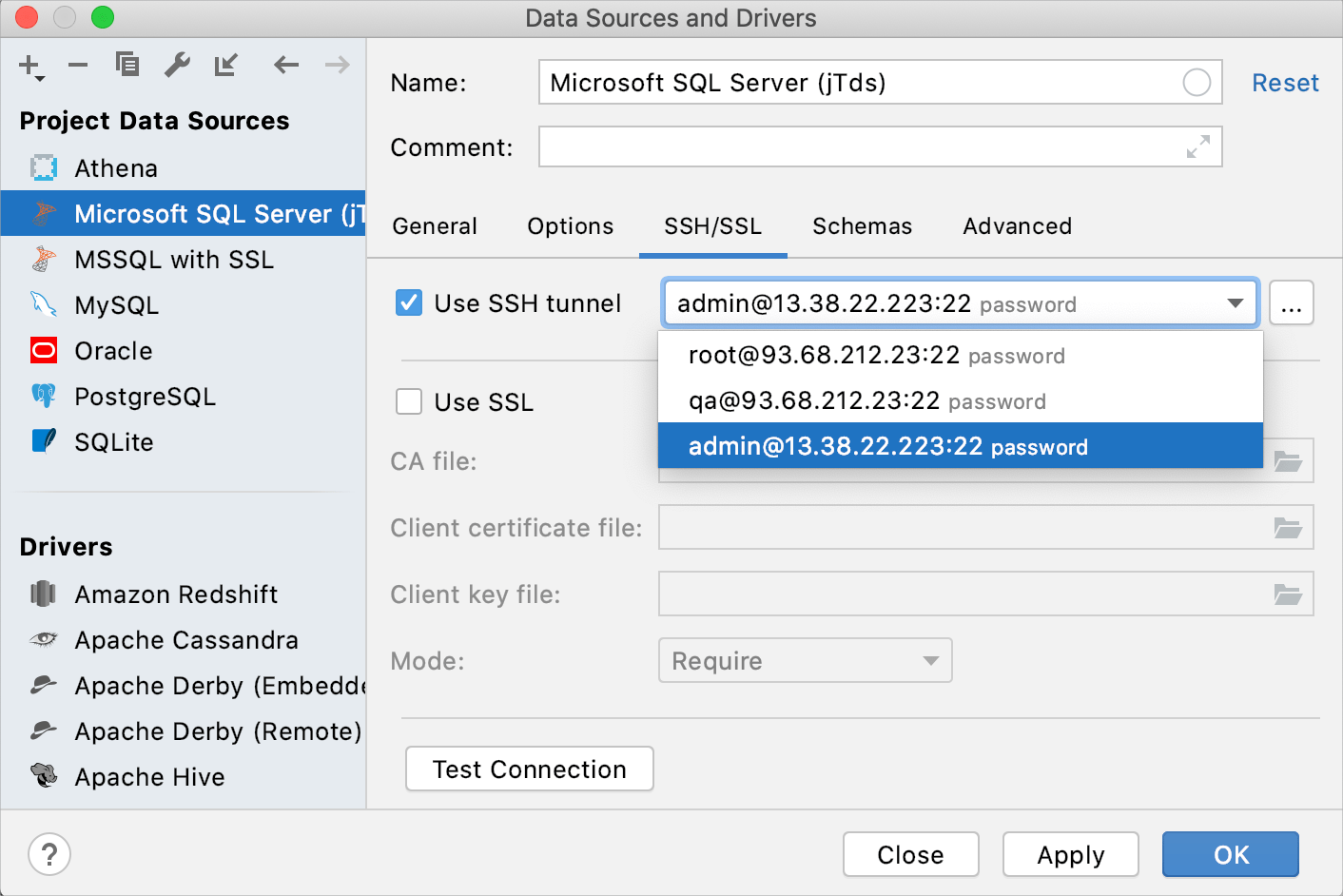Select Apache Hive driver
This screenshot has width=1343, height=896.
coord(183,777)
